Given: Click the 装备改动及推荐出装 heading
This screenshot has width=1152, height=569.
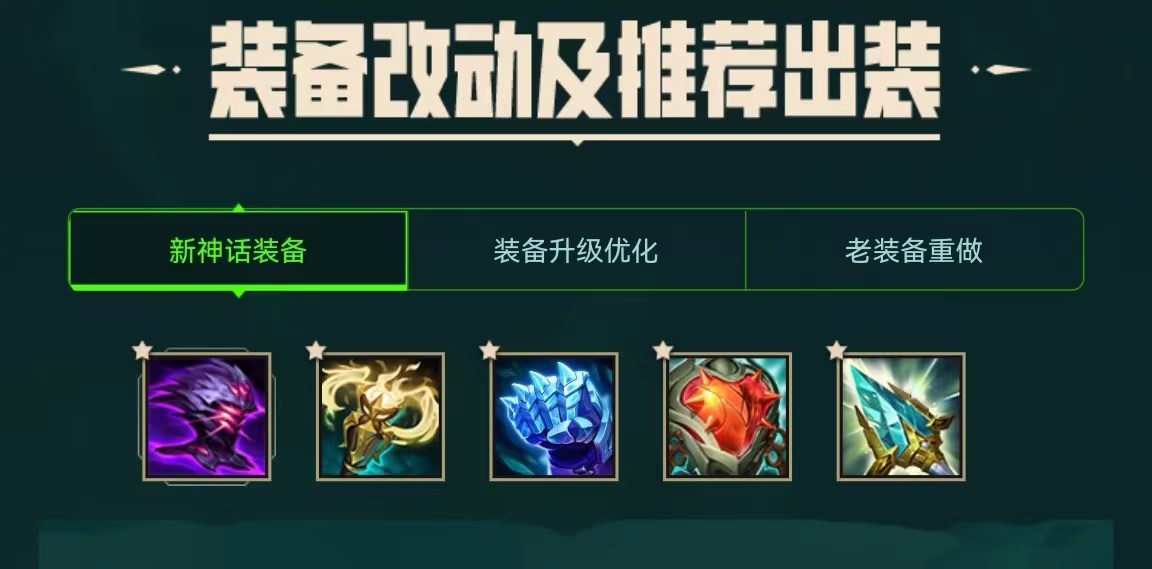Looking at the screenshot, I should [x=575, y=71].
